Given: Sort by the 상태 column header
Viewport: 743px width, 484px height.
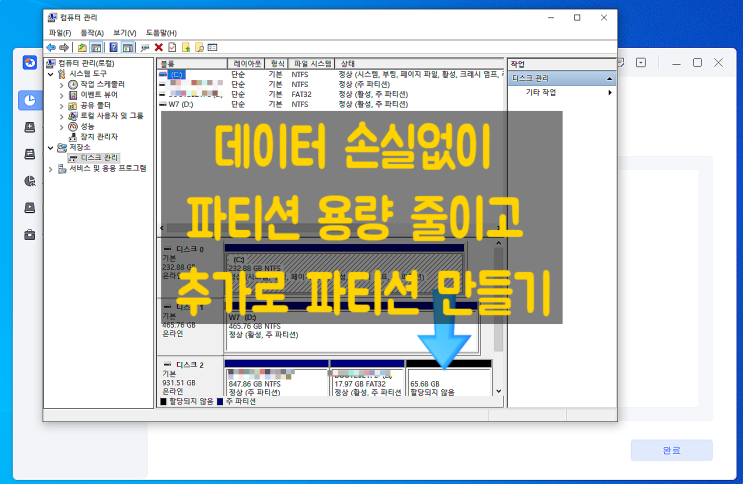Looking at the screenshot, I should [x=419, y=64].
